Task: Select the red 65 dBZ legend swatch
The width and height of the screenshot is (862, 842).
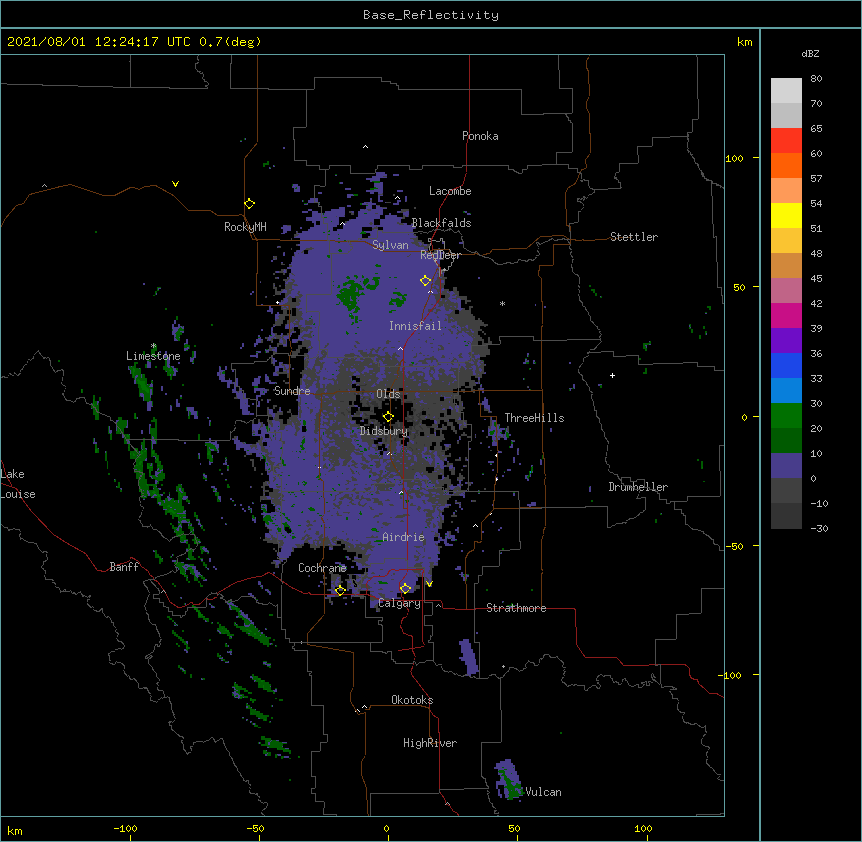Action: pyautogui.click(x=786, y=140)
